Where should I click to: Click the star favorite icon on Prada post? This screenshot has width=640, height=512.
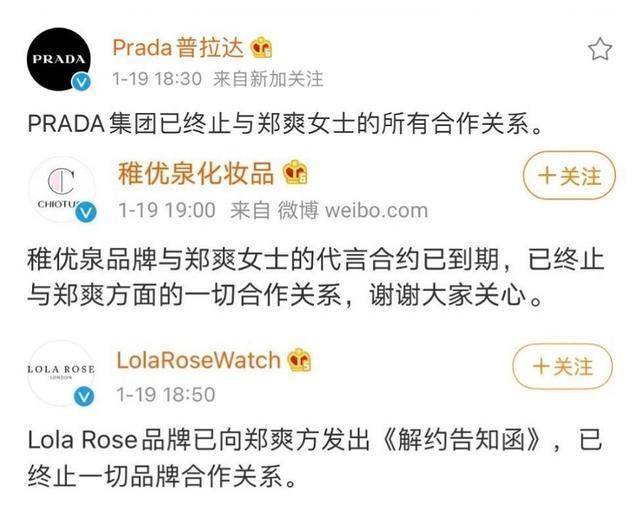599,49
